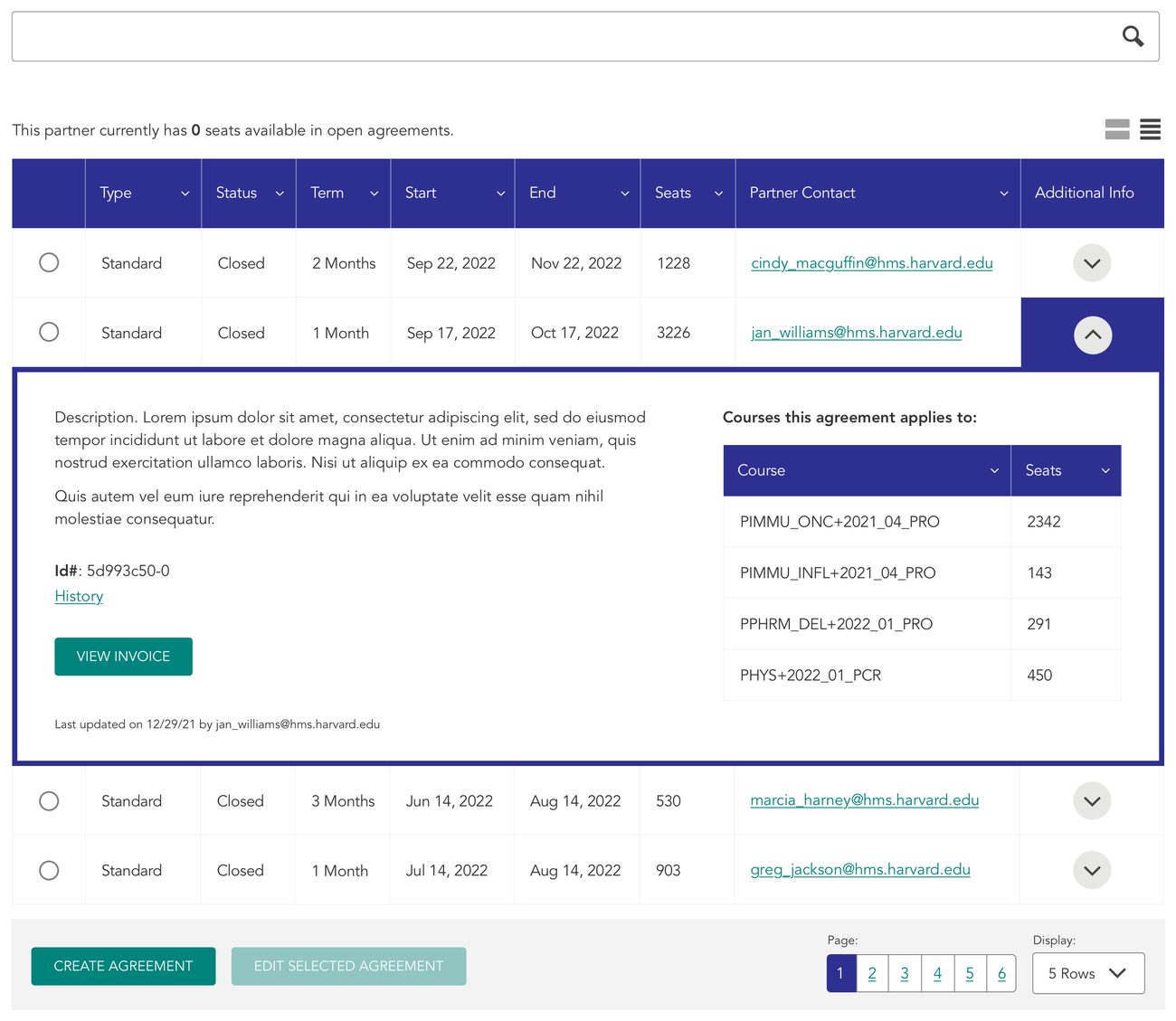Collapse additional info for jan_williams row
Screen dimensions: 1176x1021
click(1093, 335)
